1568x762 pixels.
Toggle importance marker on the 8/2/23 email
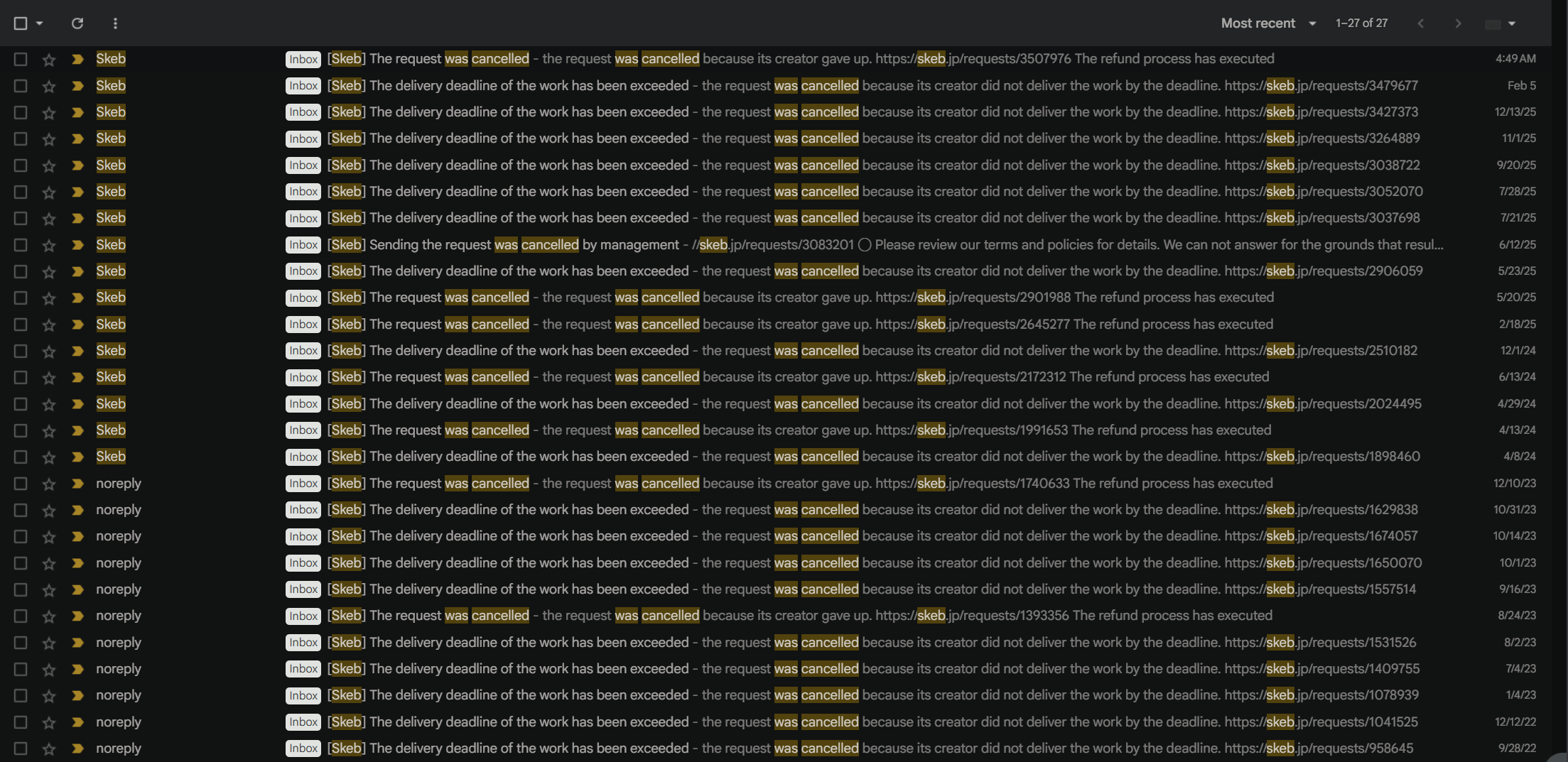(x=77, y=643)
